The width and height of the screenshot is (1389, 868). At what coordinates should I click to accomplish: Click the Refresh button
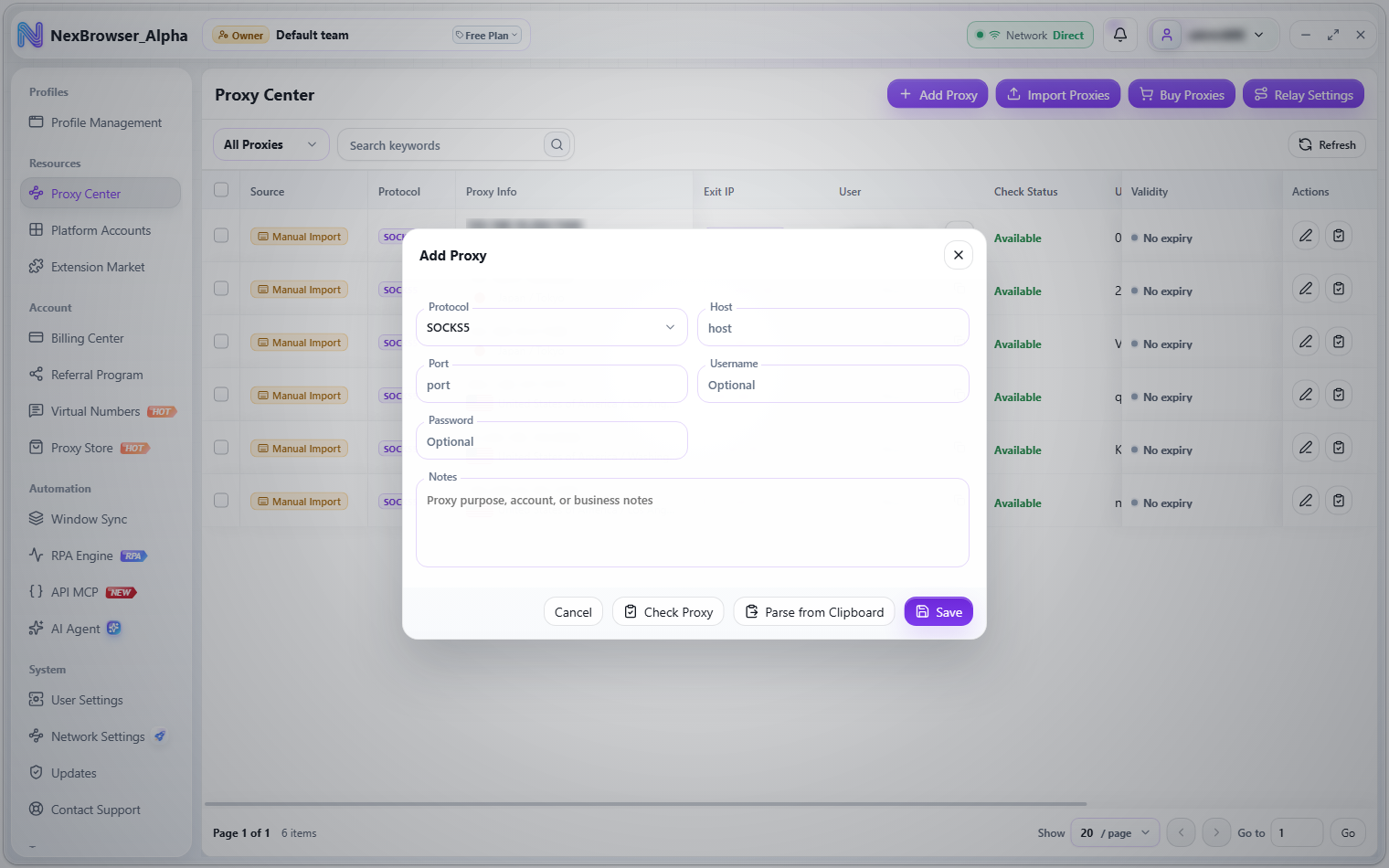[x=1327, y=144]
